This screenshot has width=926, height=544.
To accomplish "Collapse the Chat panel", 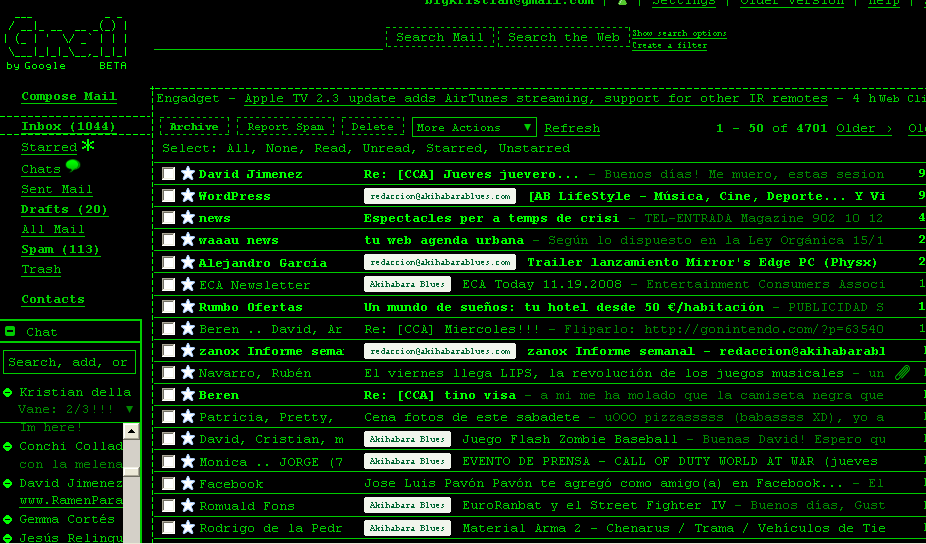I will 10,332.
